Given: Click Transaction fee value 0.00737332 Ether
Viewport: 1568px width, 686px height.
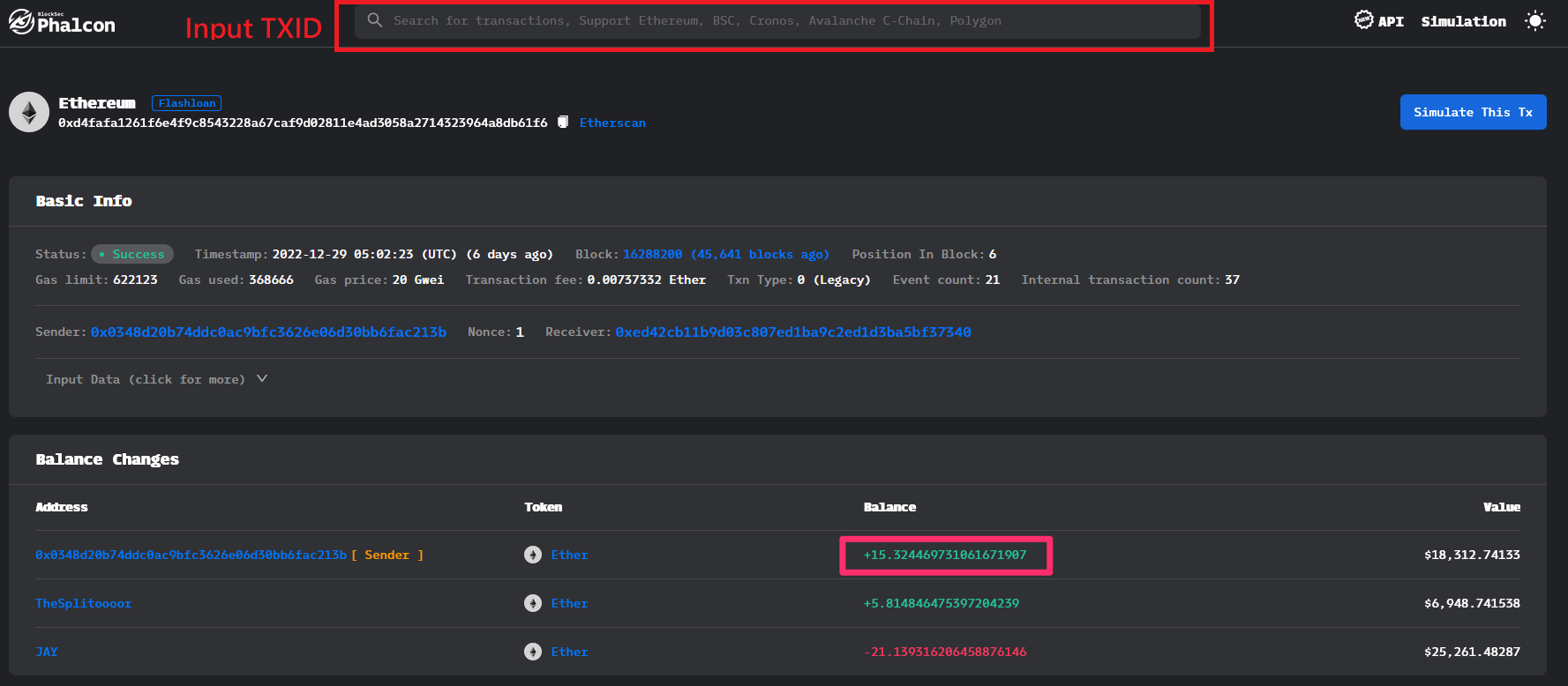Looking at the screenshot, I should (647, 280).
